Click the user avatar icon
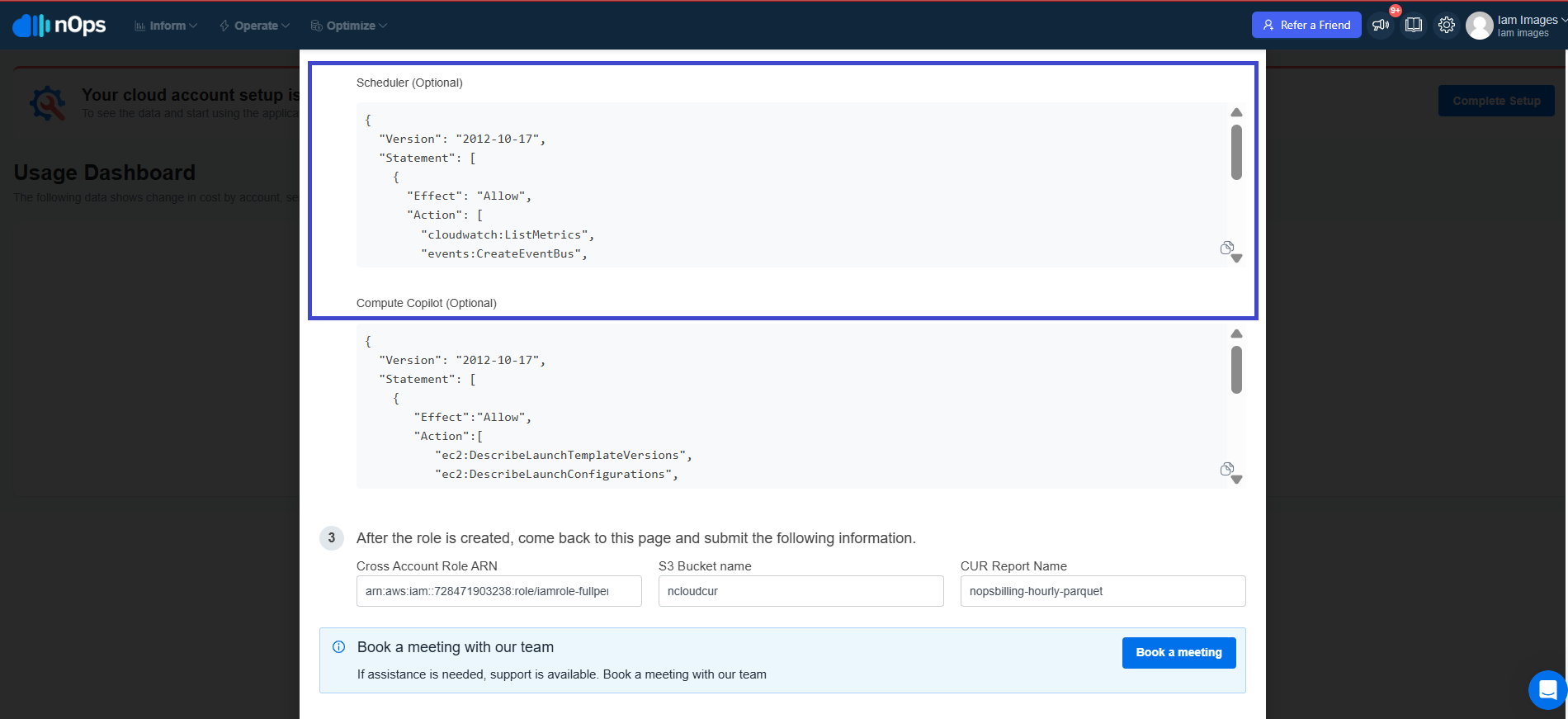This screenshot has height=719, width=1568. click(x=1479, y=26)
